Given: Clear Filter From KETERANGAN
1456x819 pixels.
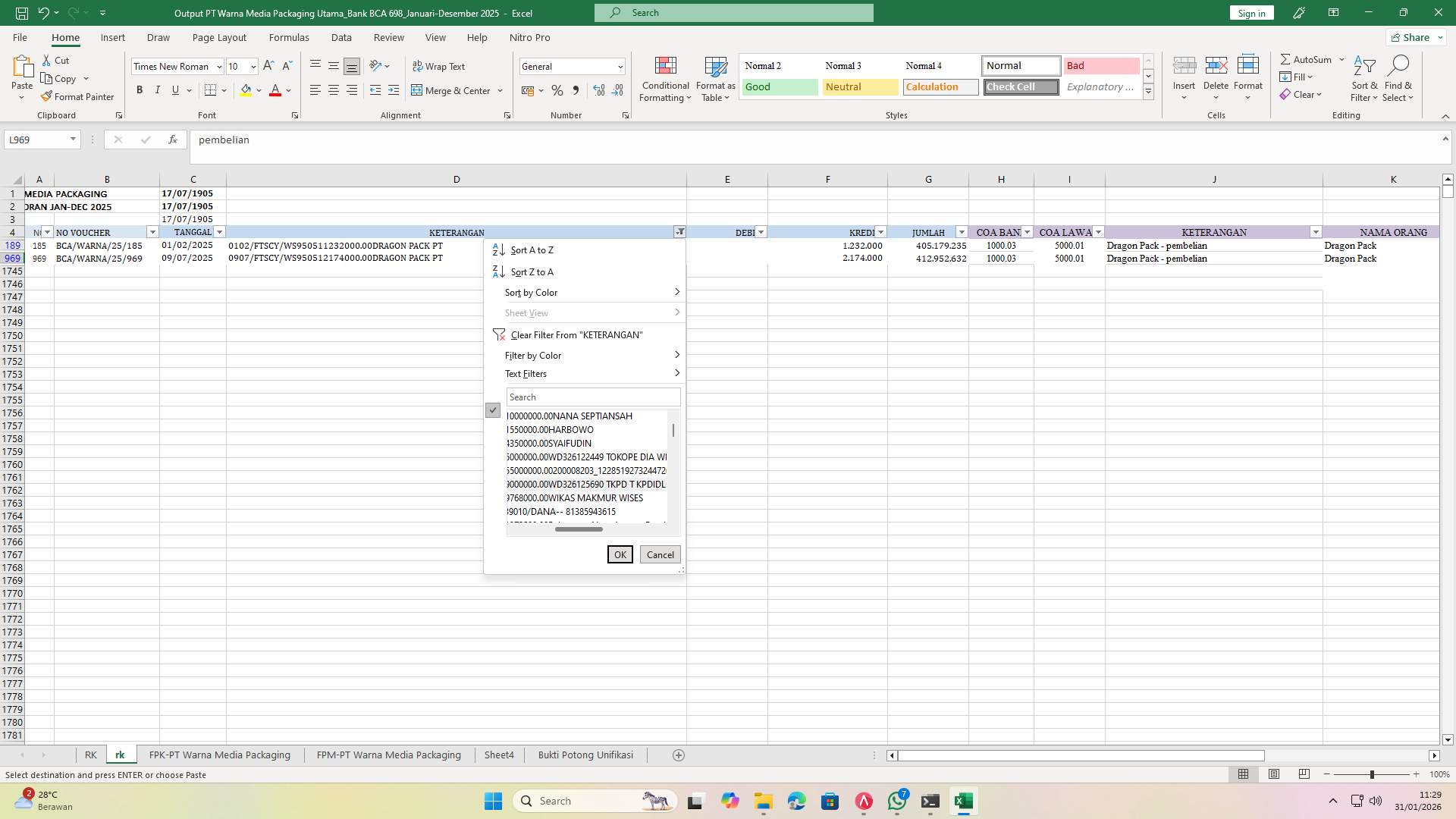Looking at the screenshot, I should tap(577, 334).
